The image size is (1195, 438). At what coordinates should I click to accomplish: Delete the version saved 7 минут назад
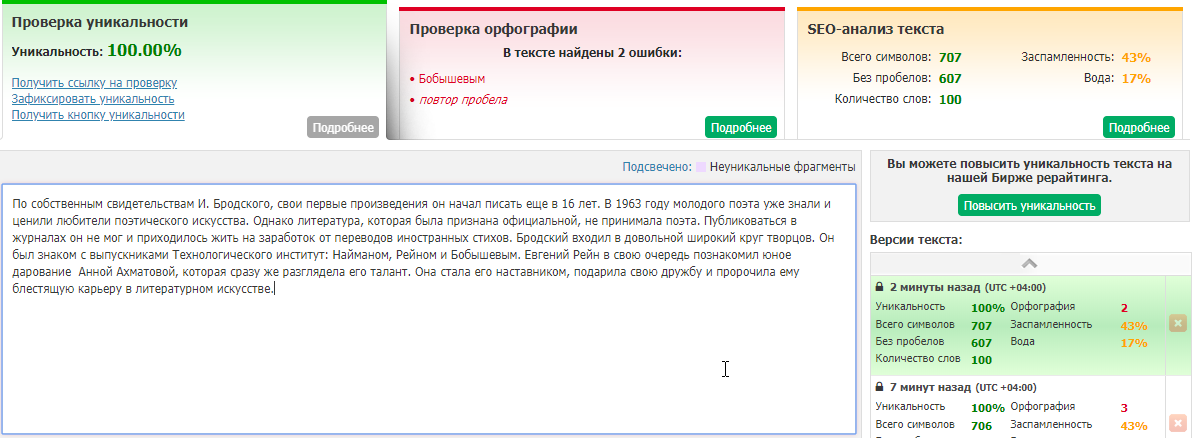[1177, 425]
